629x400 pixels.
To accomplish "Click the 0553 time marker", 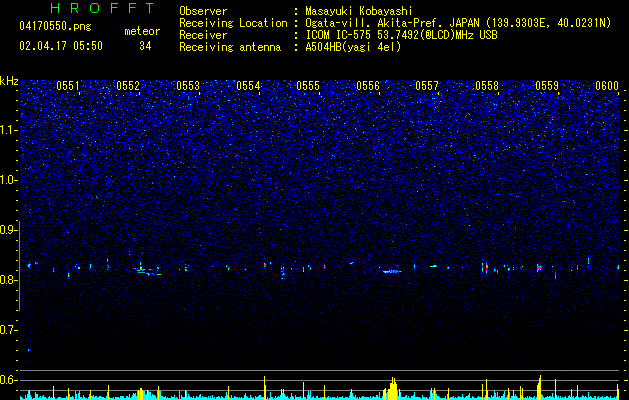I will click(188, 86).
